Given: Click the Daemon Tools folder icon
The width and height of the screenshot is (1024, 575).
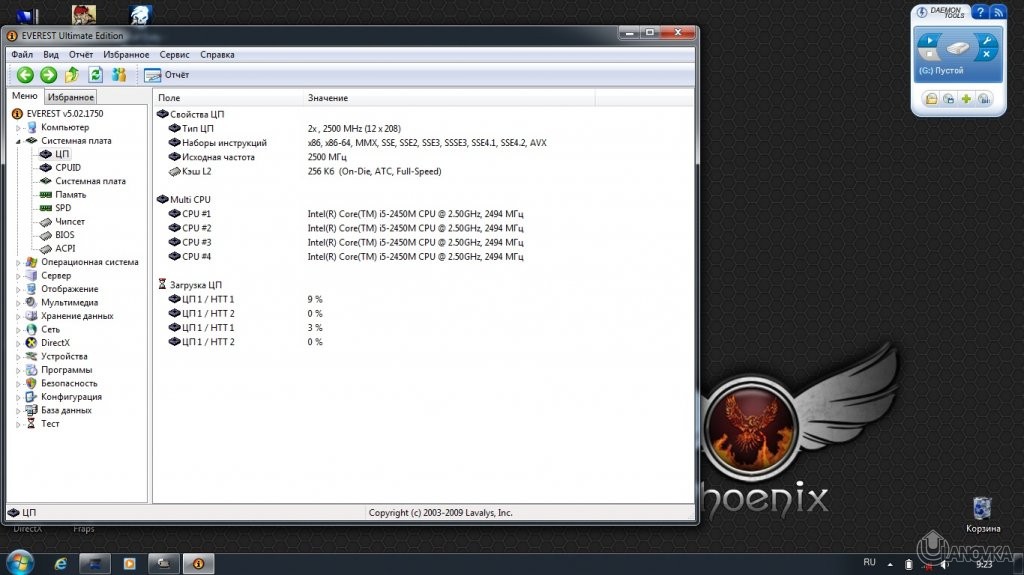Looking at the screenshot, I should coord(931,99).
